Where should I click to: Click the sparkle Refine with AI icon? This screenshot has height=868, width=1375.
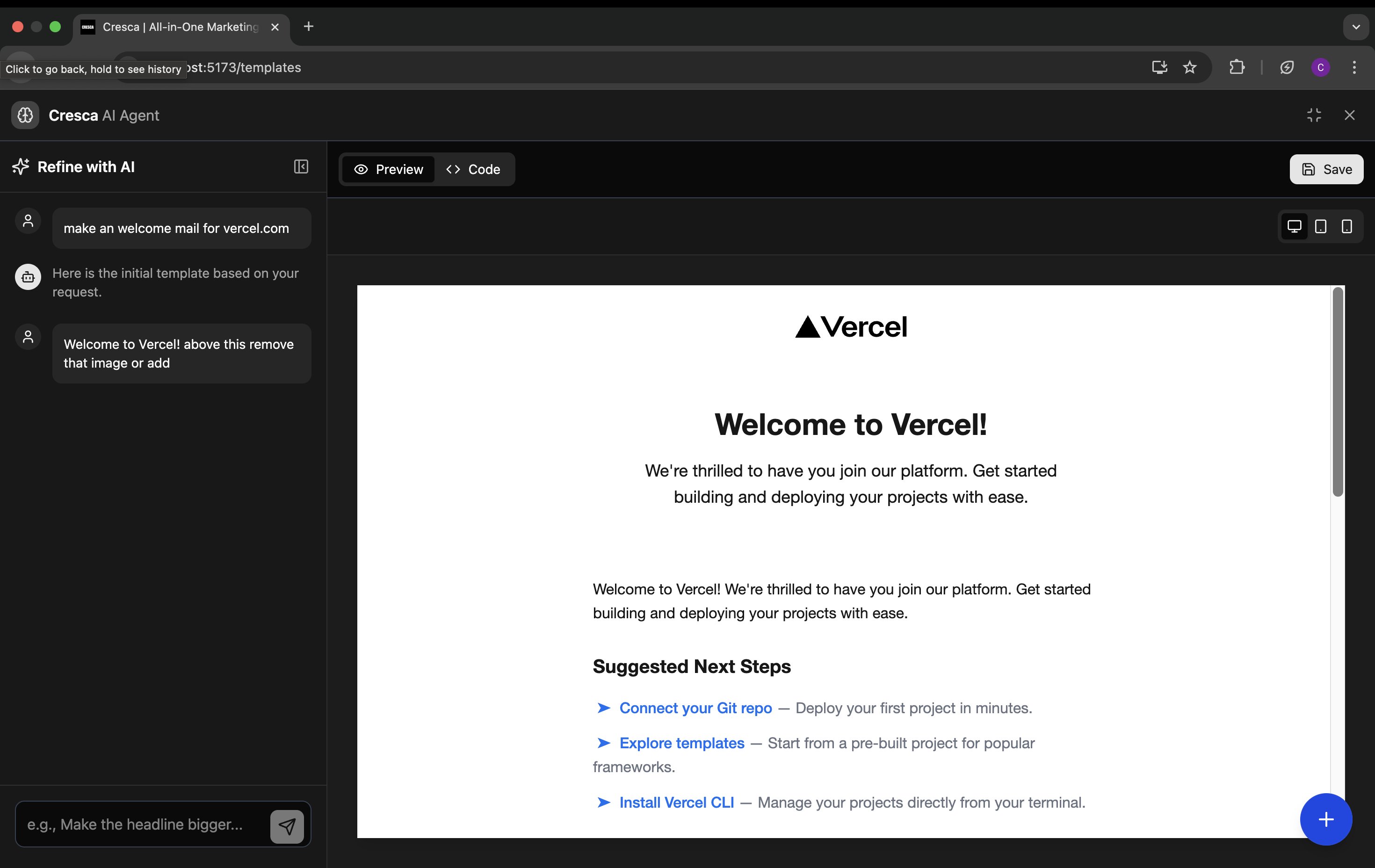coord(21,167)
